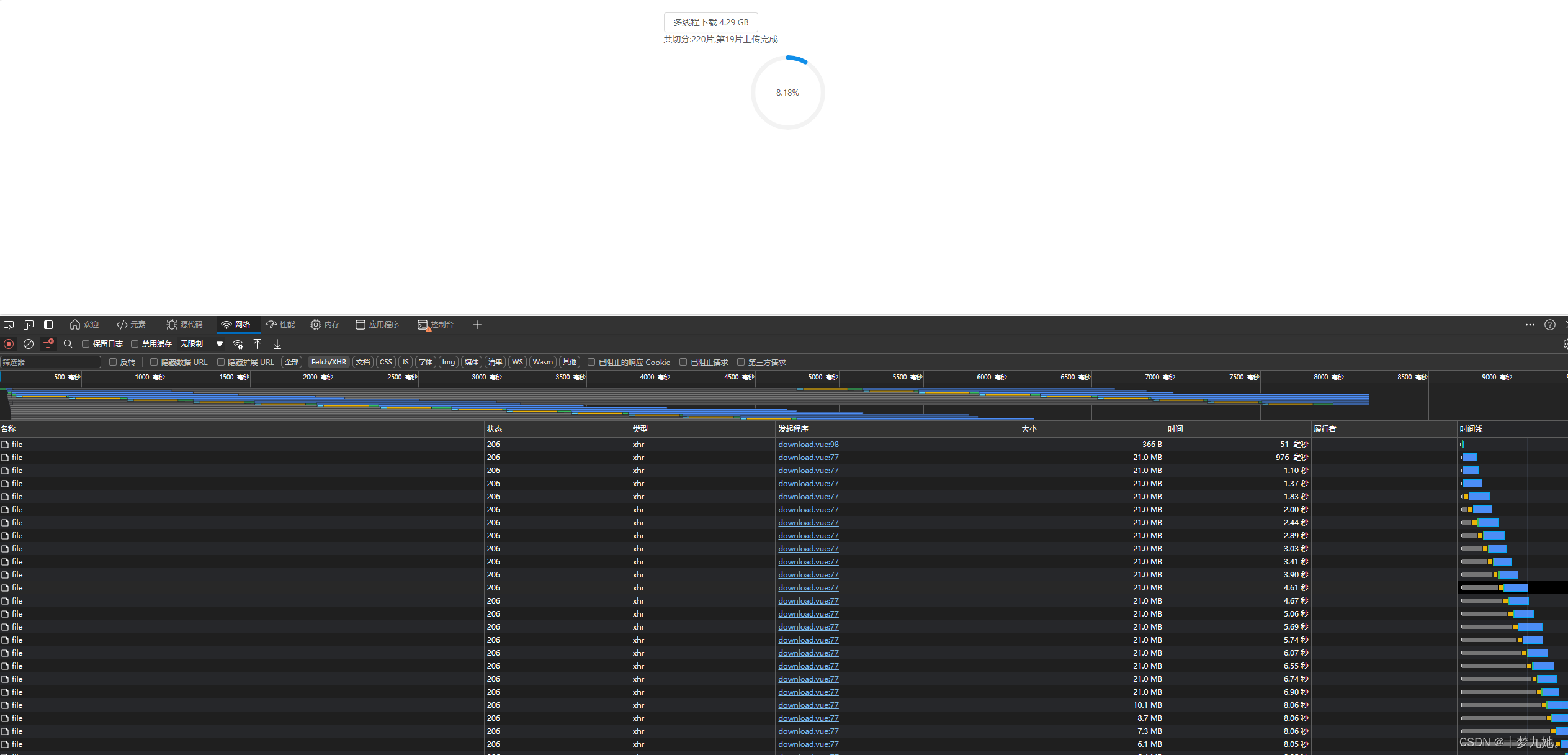The height and width of the screenshot is (755, 1568).
Task: Open initiator link of the 976 毫秒 request
Action: click(809, 458)
